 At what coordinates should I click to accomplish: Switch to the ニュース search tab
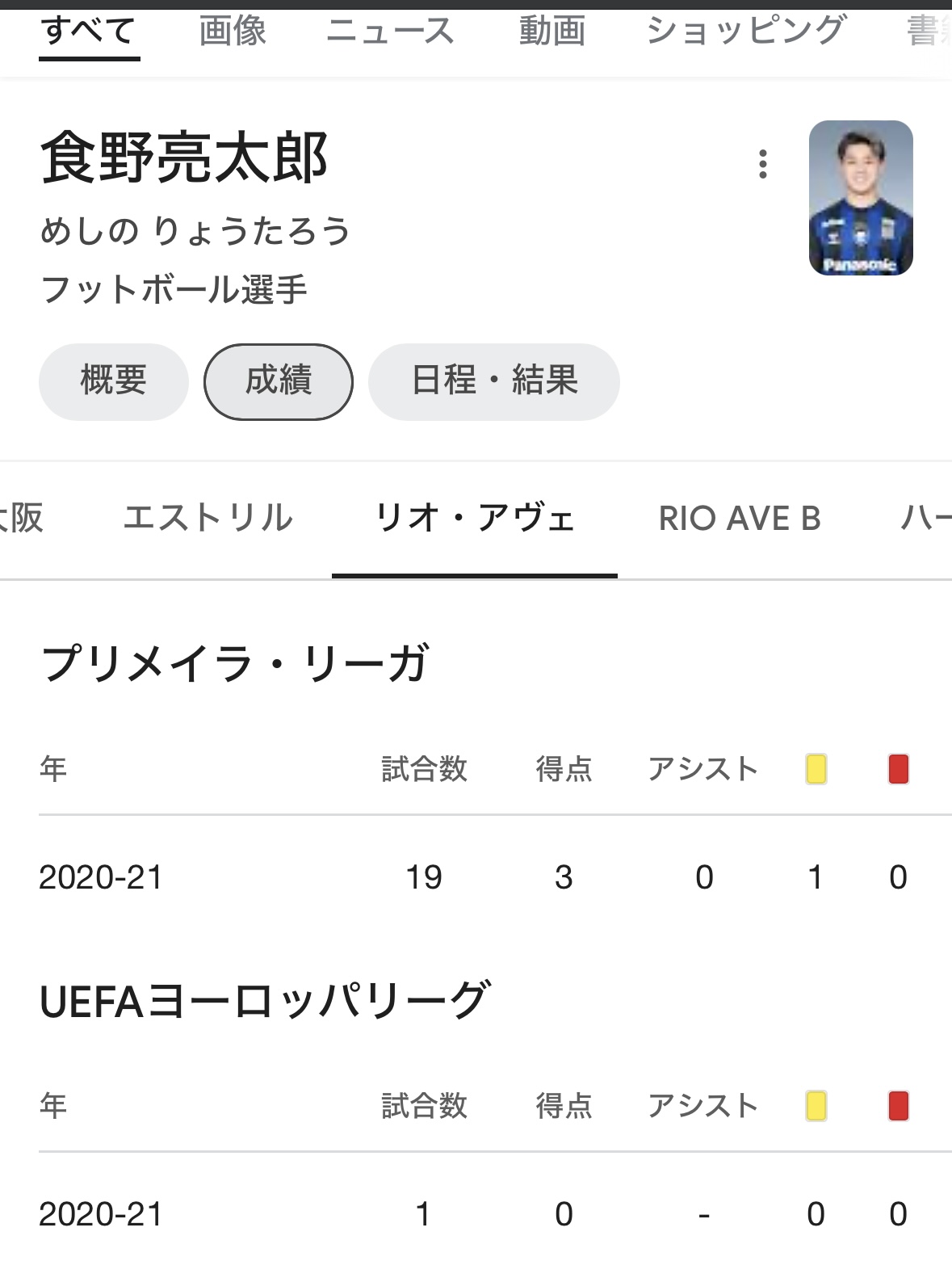[x=391, y=32]
